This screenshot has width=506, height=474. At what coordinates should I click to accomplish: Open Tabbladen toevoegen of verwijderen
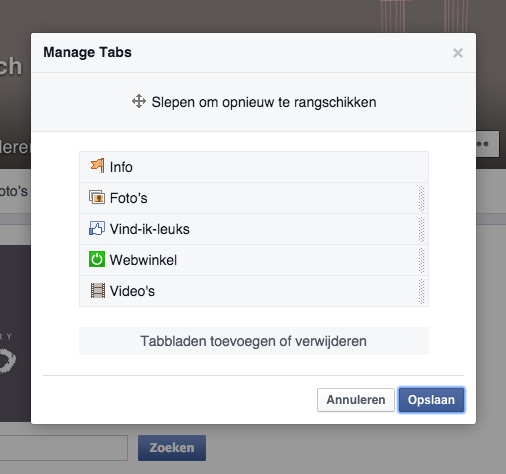[254, 341]
